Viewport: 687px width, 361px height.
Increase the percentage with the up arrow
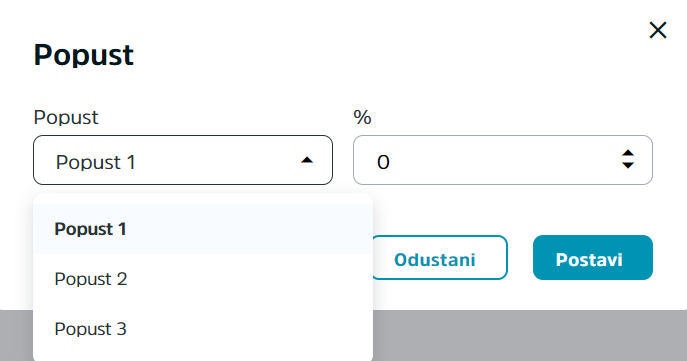click(x=628, y=153)
